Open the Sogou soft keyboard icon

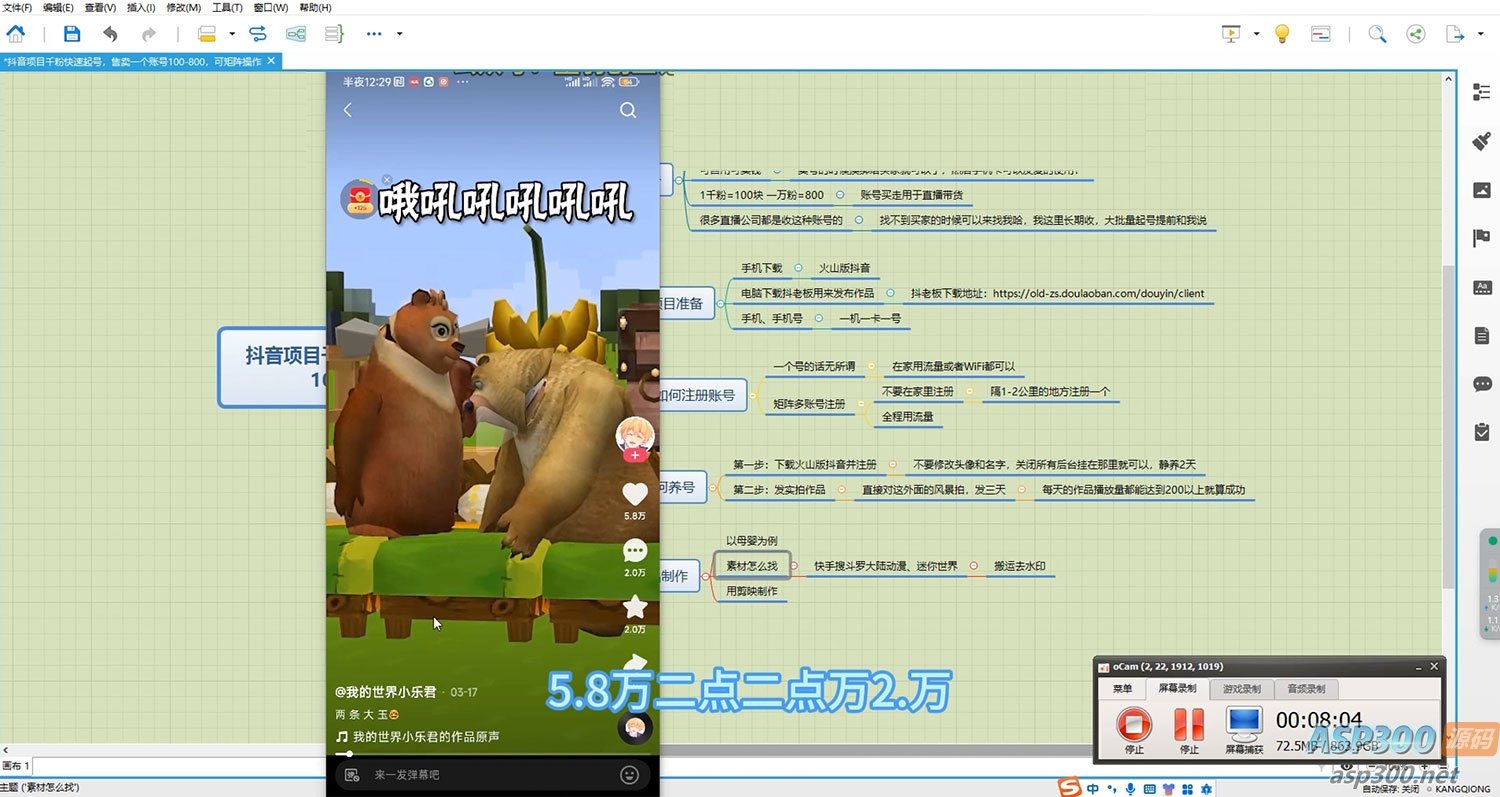(1148, 789)
